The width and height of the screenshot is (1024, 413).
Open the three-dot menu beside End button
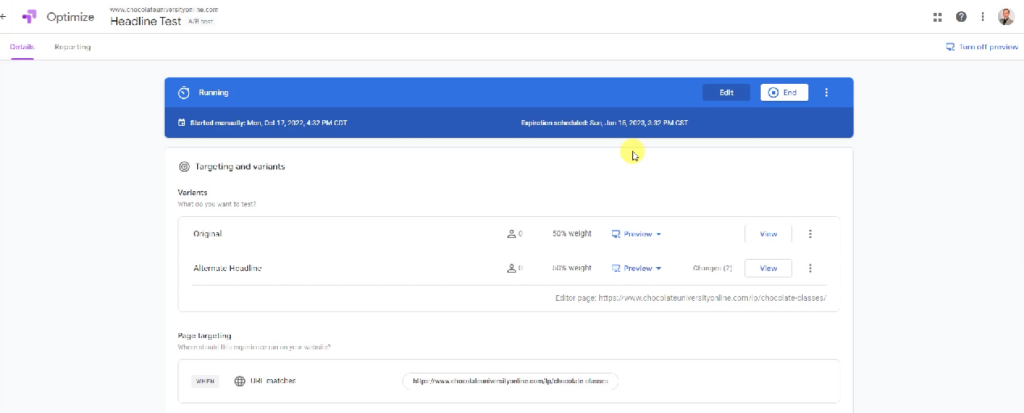click(x=826, y=93)
